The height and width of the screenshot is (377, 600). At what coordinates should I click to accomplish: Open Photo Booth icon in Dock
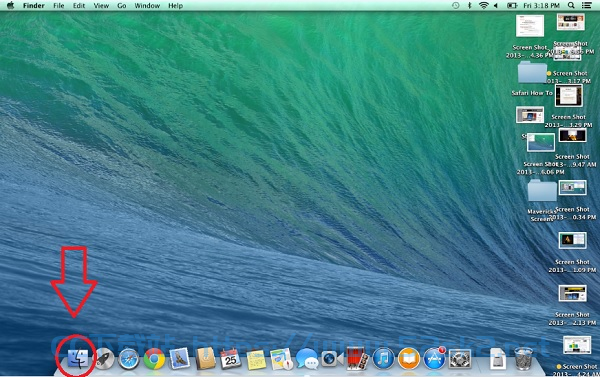coord(357,359)
